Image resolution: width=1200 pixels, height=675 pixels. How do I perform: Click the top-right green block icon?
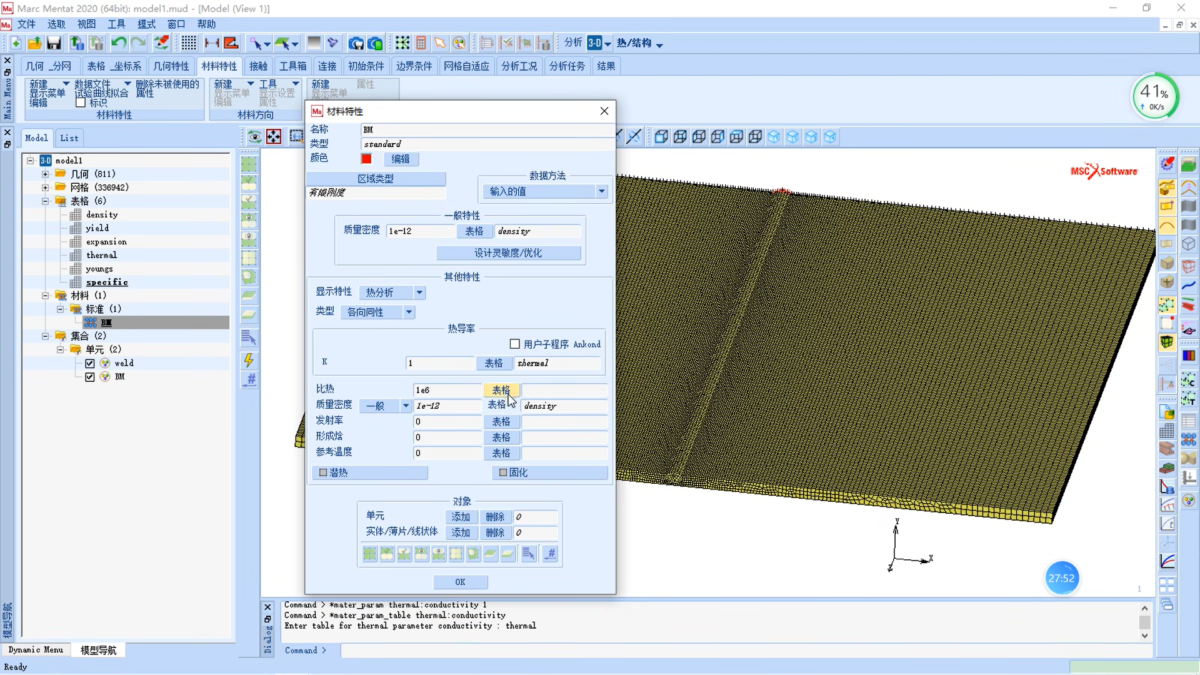pyautogui.click(x=1189, y=164)
